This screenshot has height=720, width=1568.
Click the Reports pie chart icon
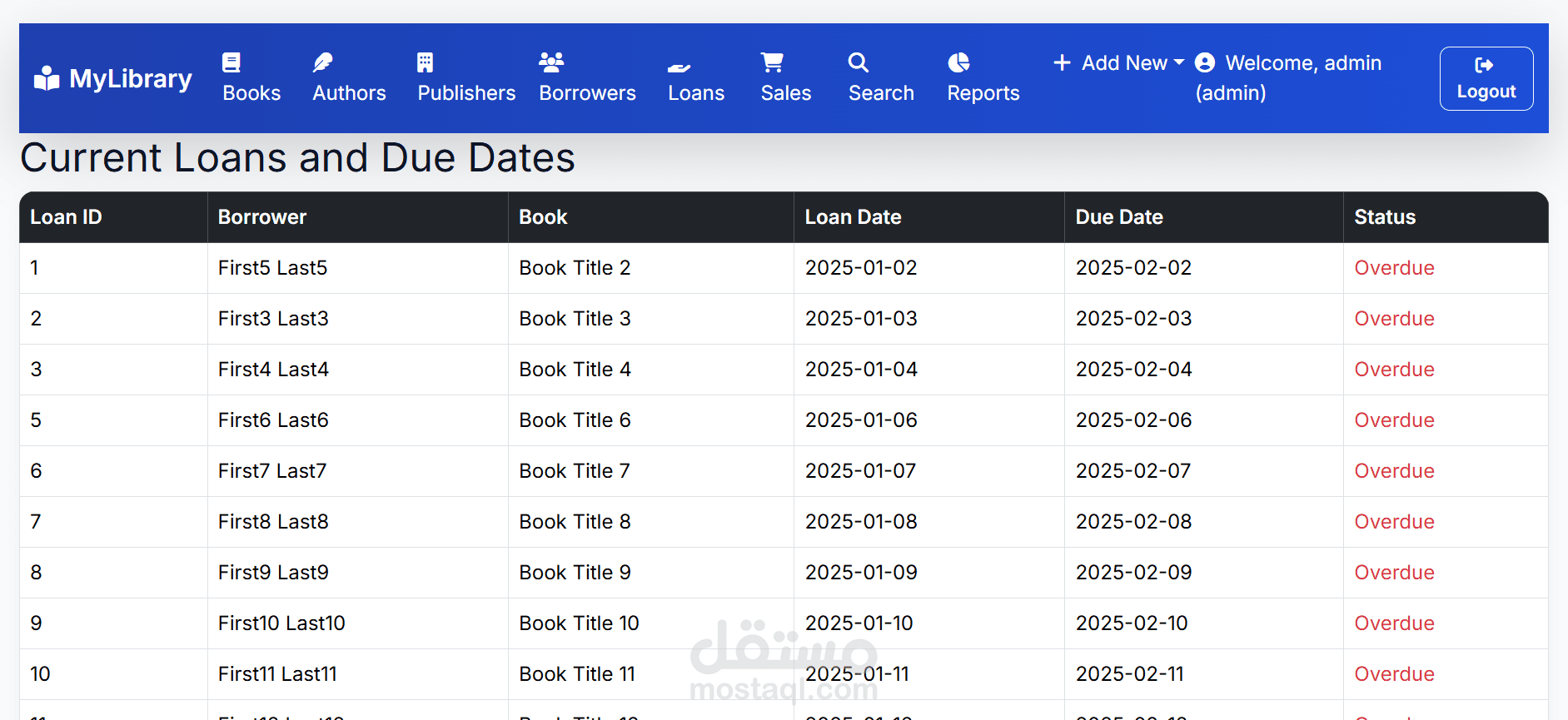click(x=959, y=62)
